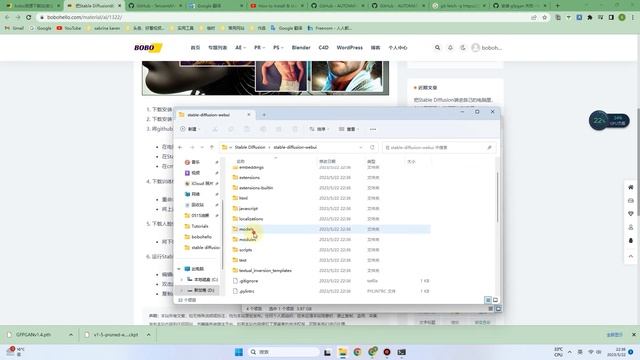The image size is (640, 360).
Task: Click the BOBO site logo
Action: click(148, 48)
